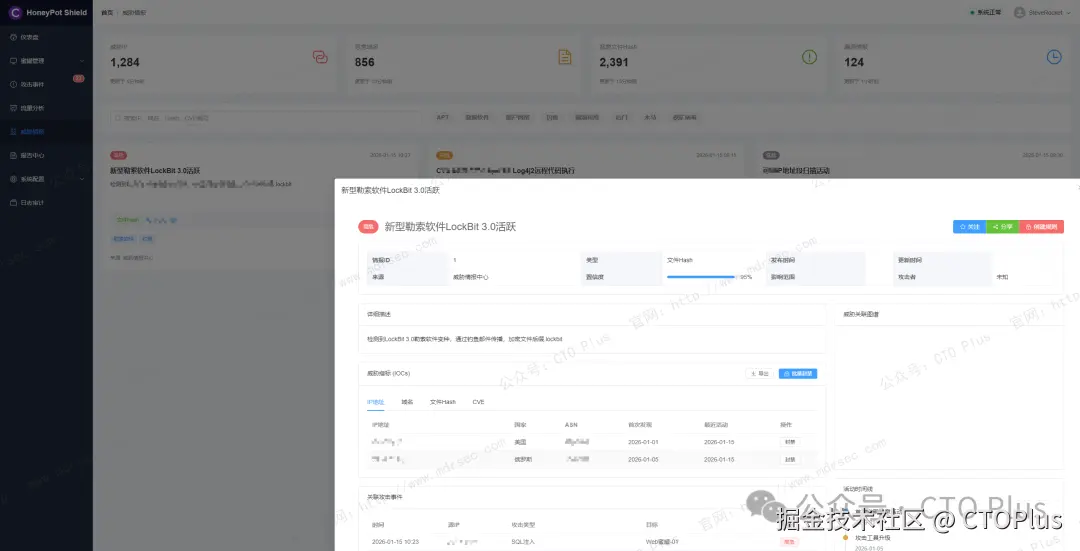The height and width of the screenshot is (551, 1080).
Task: Click the 美国 country cell
Action: click(x=520, y=442)
